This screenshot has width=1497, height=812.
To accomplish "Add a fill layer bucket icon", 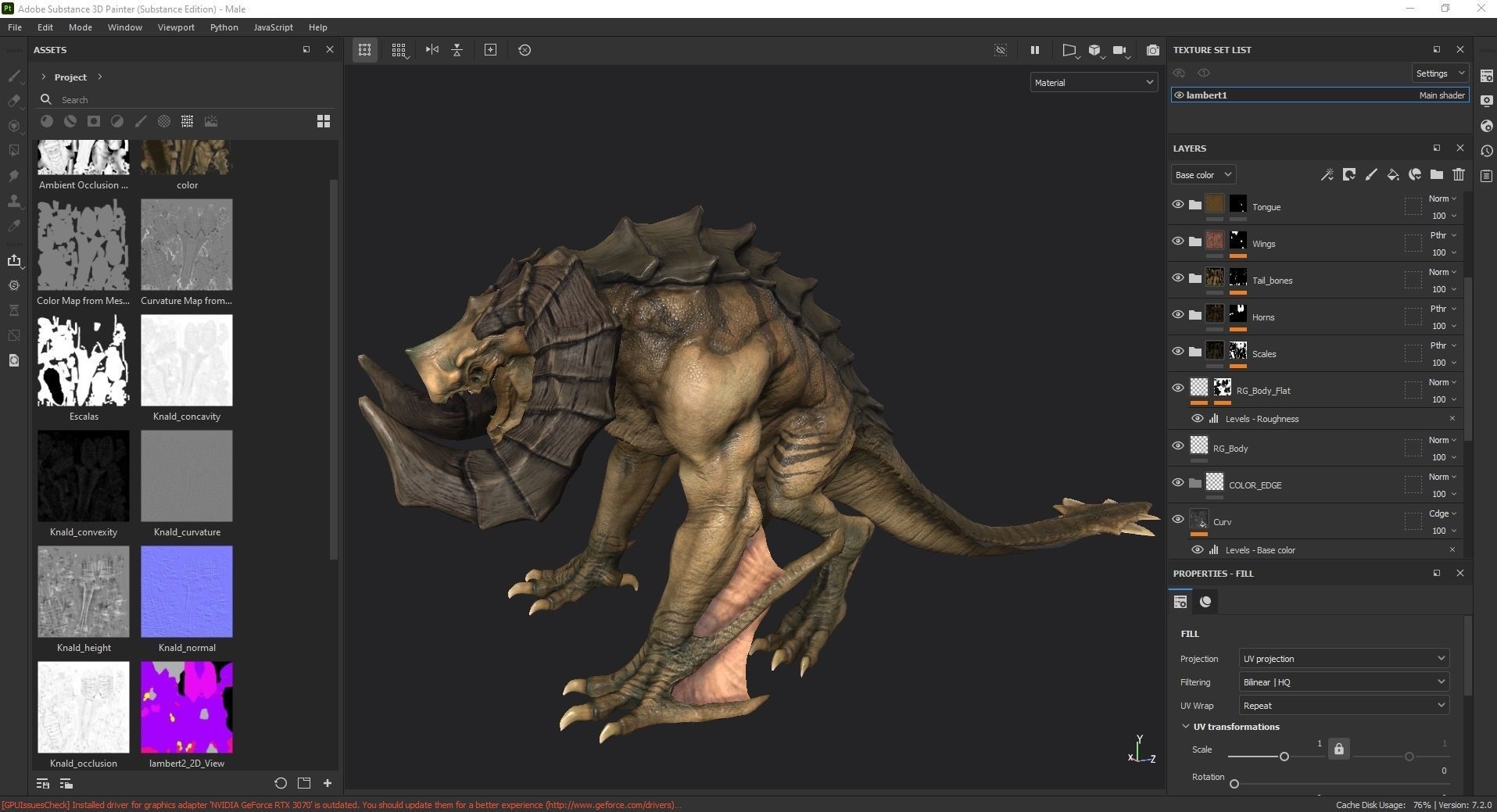I will (1393, 175).
